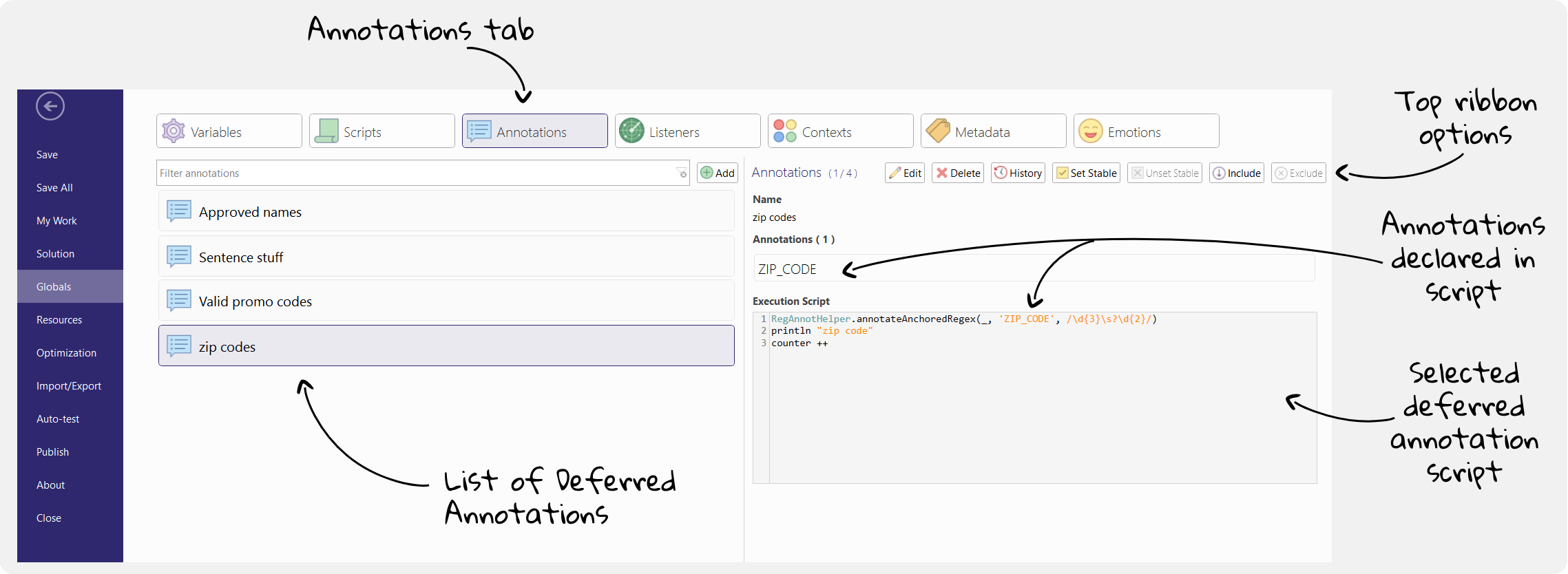Click the Variables gear icon
This screenshot has height=574, width=1568.
click(x=174, y=131)
